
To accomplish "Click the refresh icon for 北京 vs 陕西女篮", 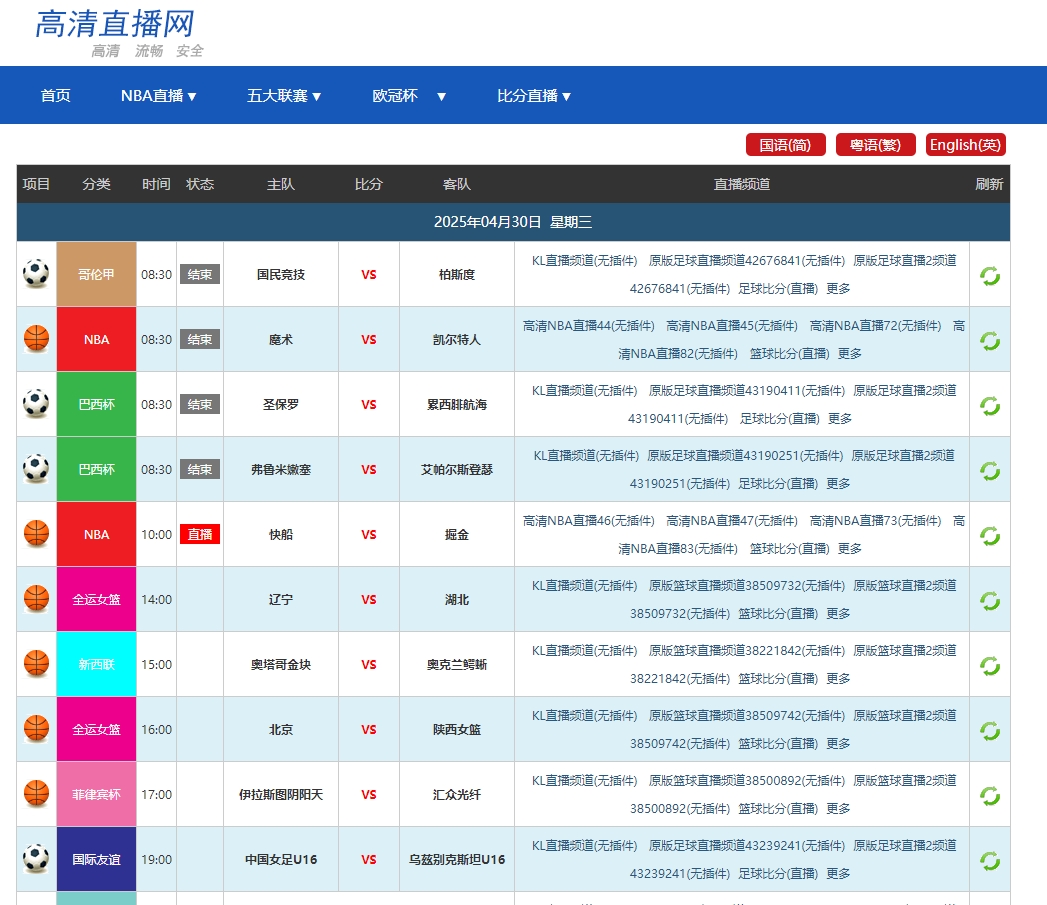I will point(990,729).
